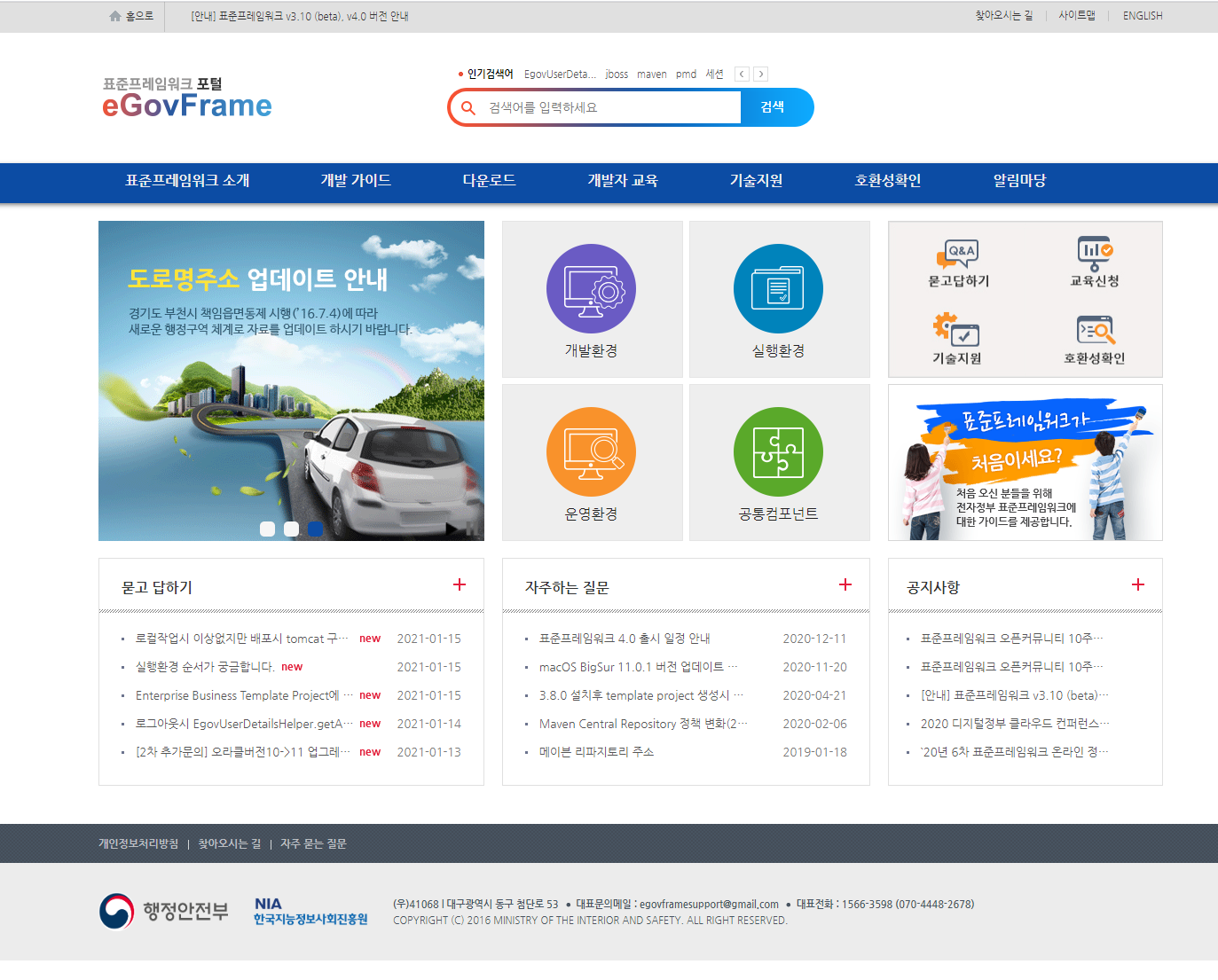Show previous popular keywords with the left arrow

[x=742, y=74]
